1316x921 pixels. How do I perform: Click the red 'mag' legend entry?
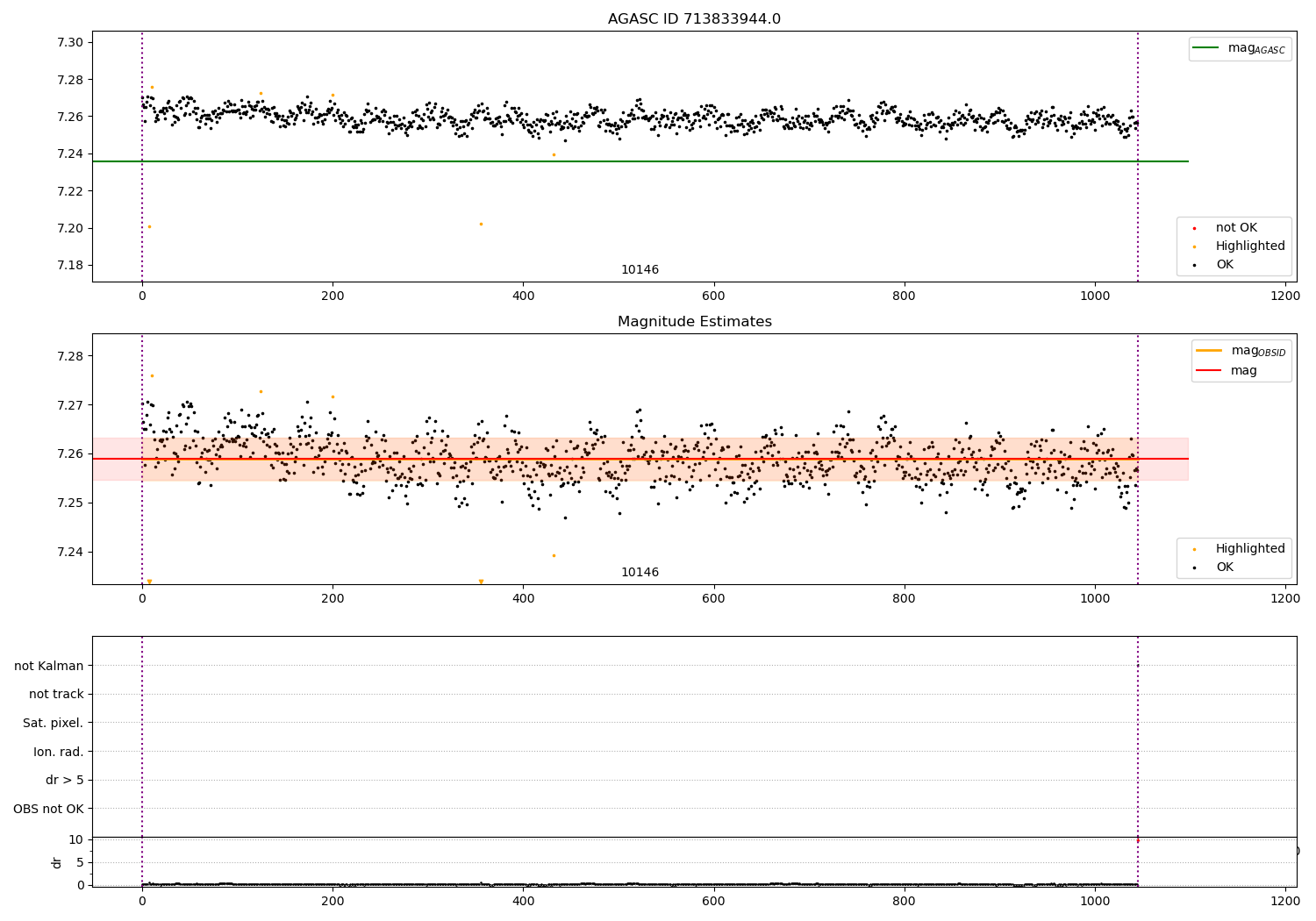[1243, 371]
